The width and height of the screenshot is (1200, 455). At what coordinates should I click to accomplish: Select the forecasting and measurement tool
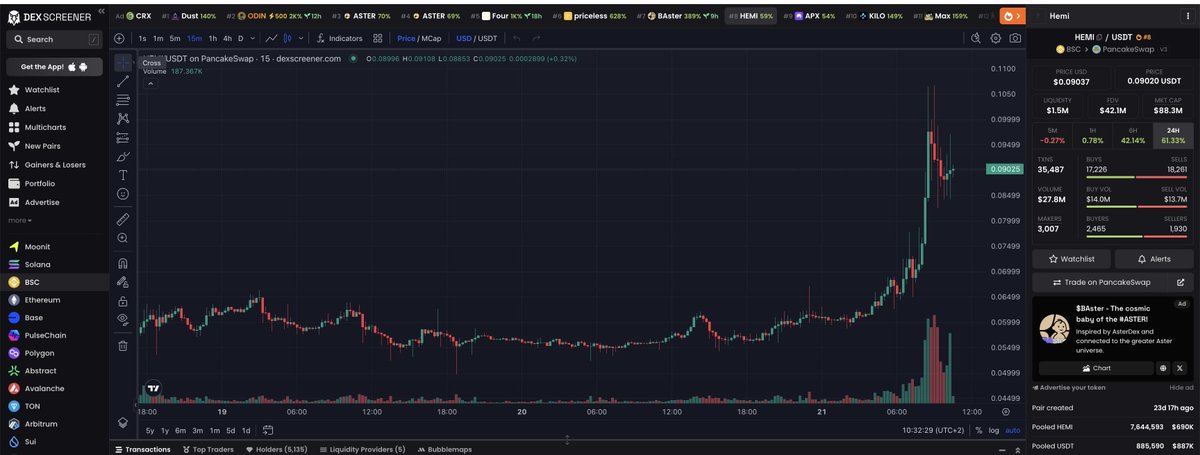(x=123, y=138)
